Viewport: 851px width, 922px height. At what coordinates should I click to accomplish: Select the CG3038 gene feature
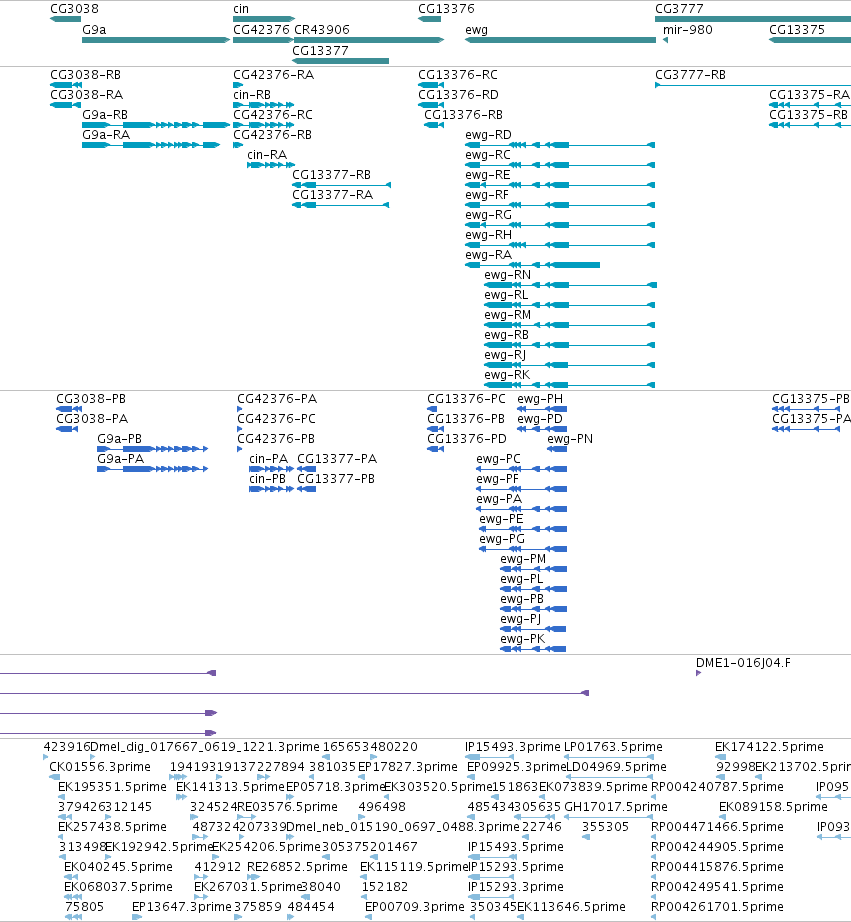[65, 19]
